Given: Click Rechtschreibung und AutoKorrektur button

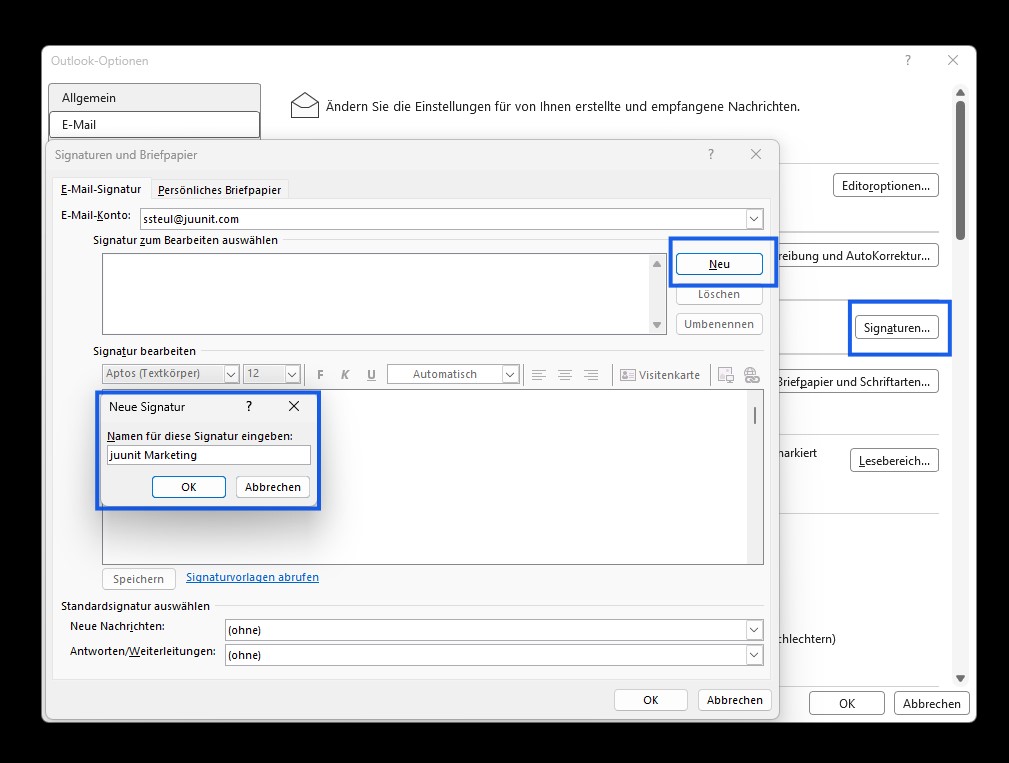Looking at the screenshot, I should pyautogui.click(x=858, y=255).
